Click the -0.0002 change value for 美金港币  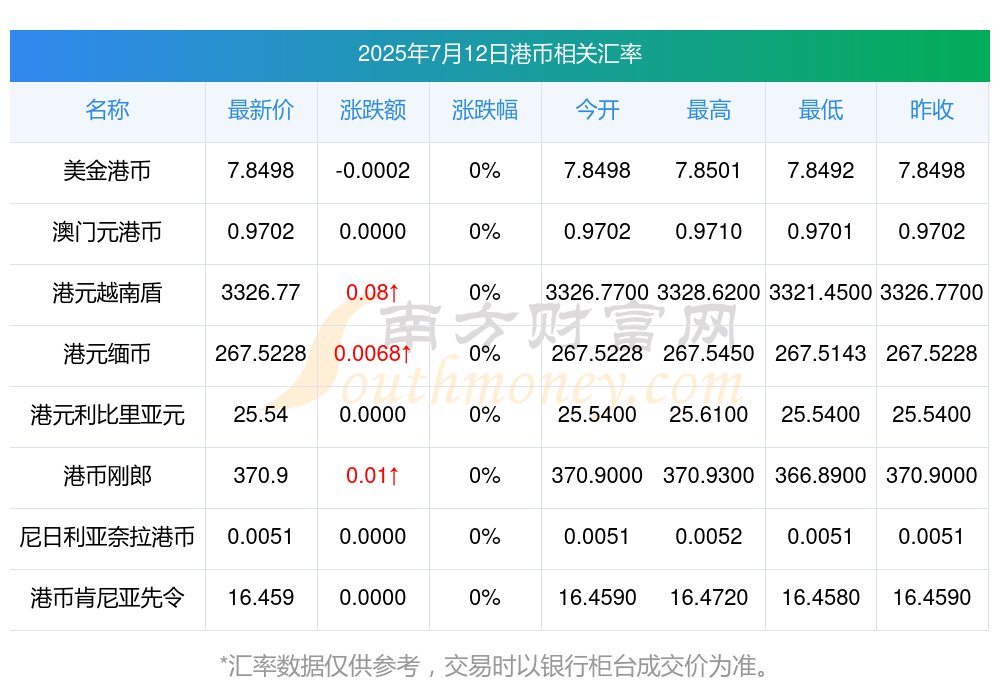[x=372, y=170]
